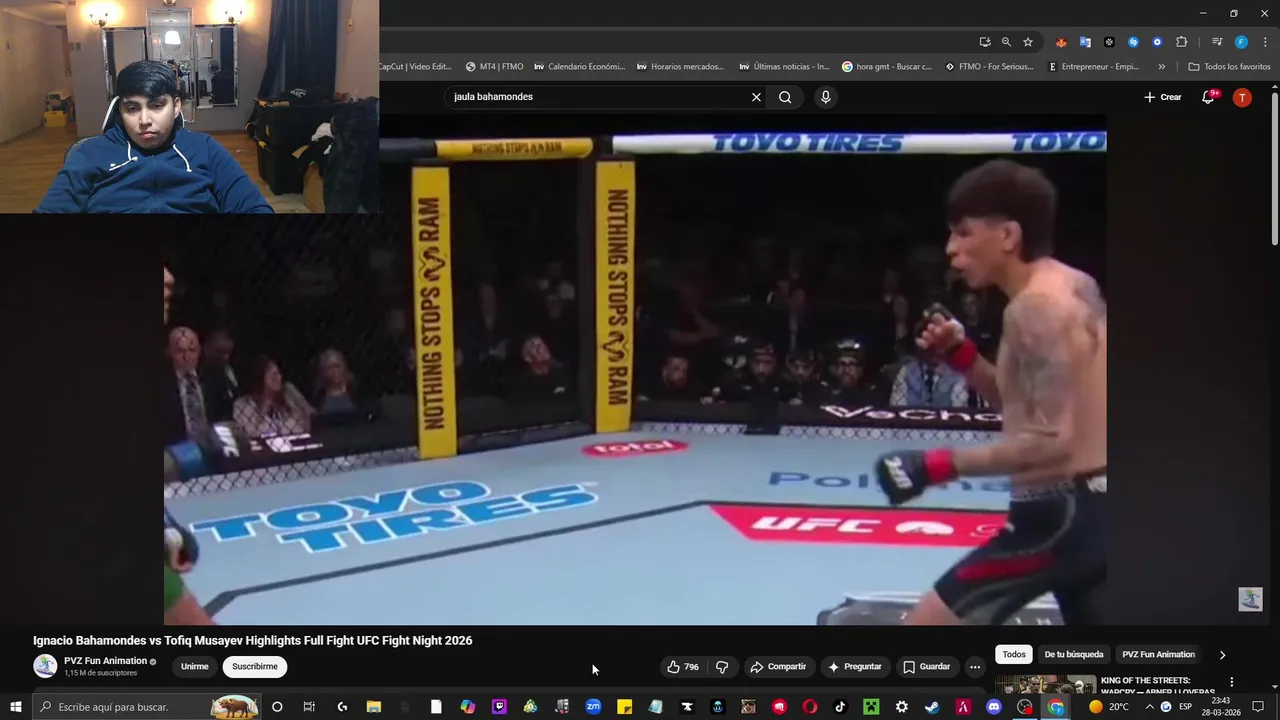
Task: Open Twitch from the taskbar
Action: 499,707
